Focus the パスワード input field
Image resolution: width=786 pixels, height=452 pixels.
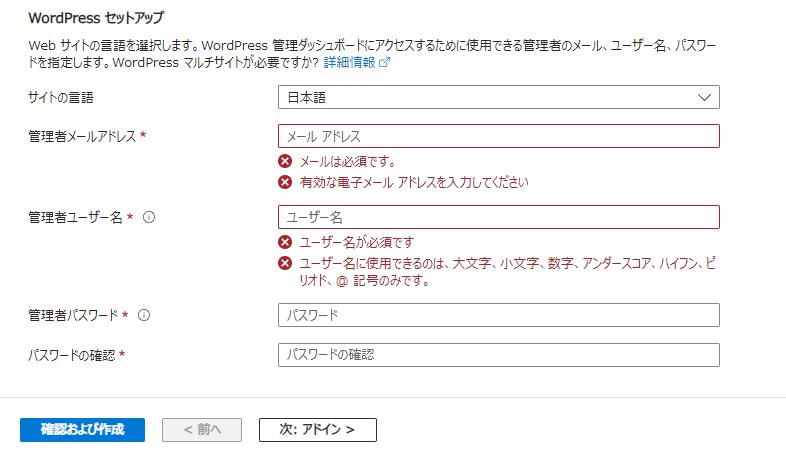pos(499,315)
